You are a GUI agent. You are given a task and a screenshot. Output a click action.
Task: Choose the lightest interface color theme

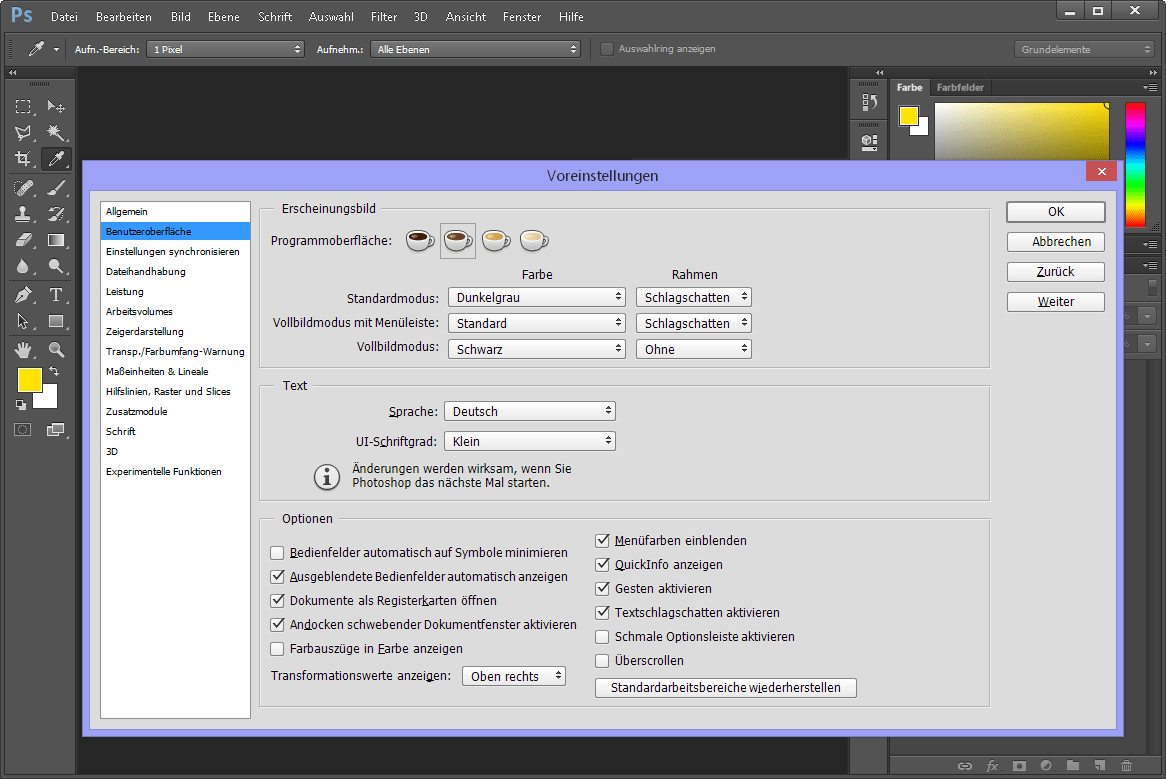[534, 240]
